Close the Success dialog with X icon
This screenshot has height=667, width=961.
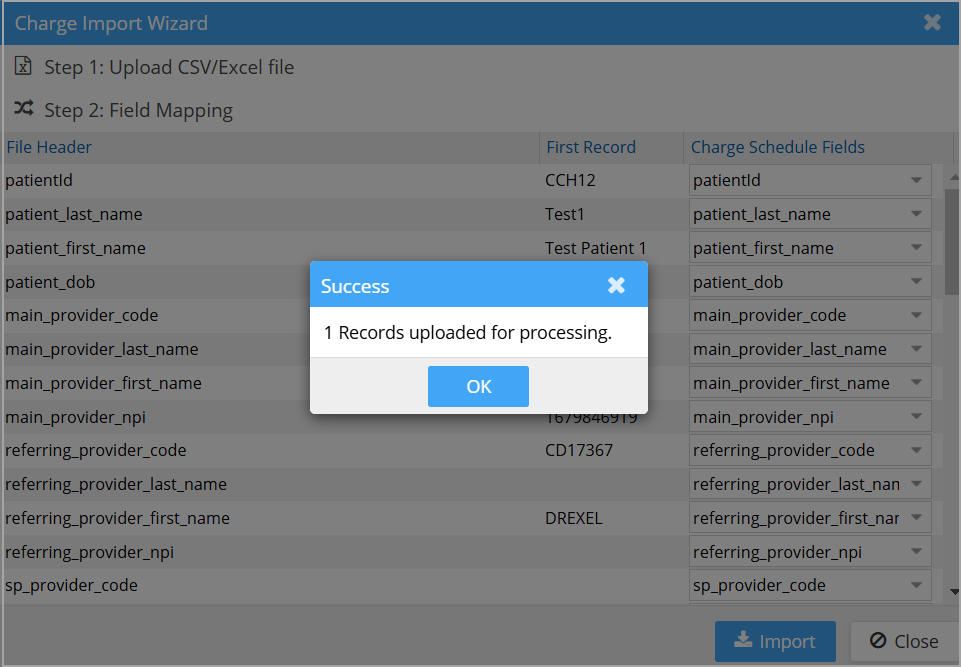[x=616, y=286]
